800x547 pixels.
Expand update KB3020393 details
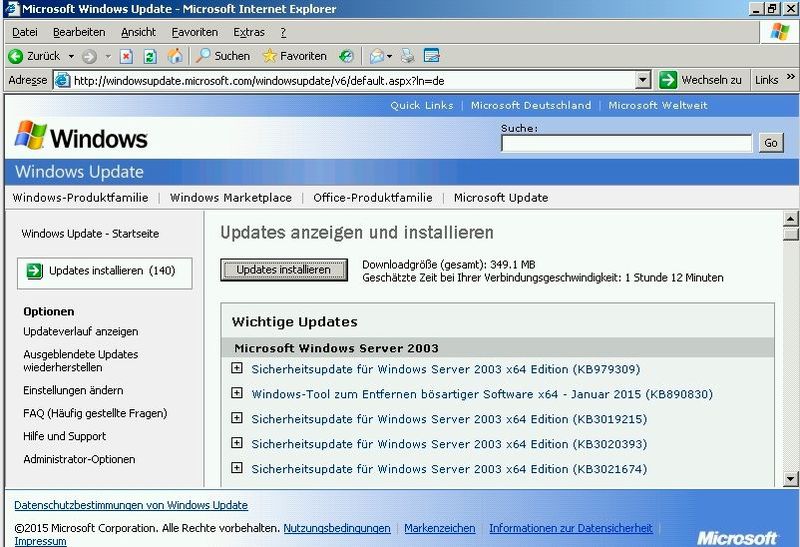pyautogui.click(x=237, y=443)
